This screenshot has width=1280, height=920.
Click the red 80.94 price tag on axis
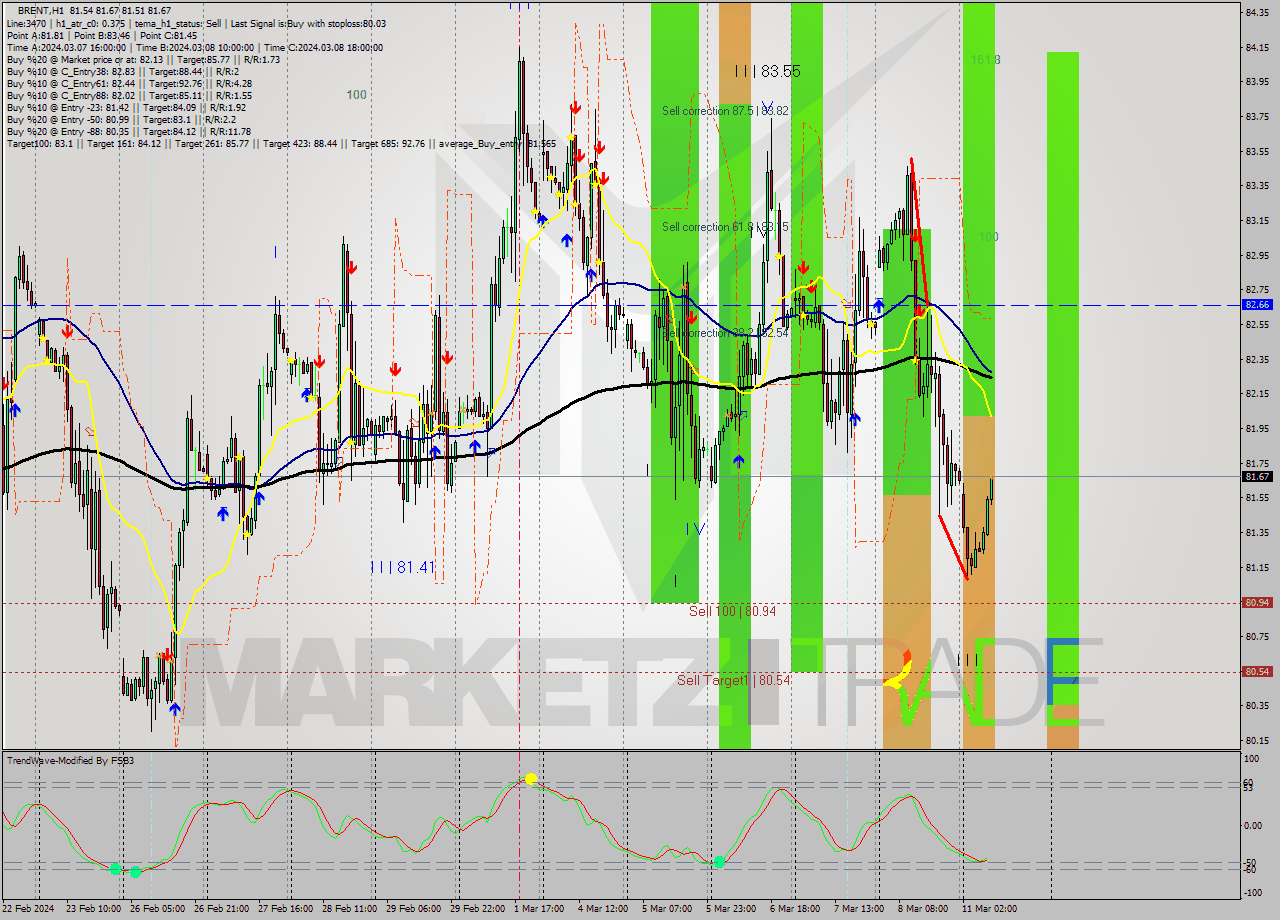(1257, 602)
